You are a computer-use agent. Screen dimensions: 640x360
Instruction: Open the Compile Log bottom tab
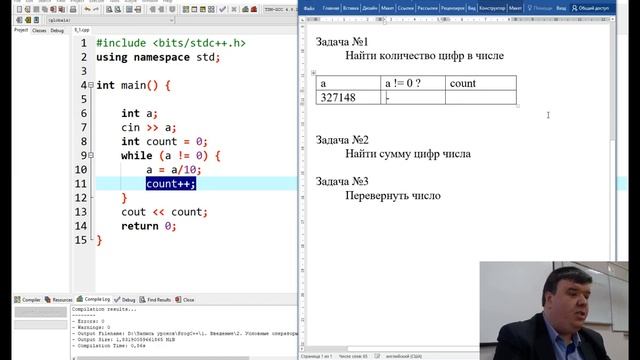[x=93, y=299]
